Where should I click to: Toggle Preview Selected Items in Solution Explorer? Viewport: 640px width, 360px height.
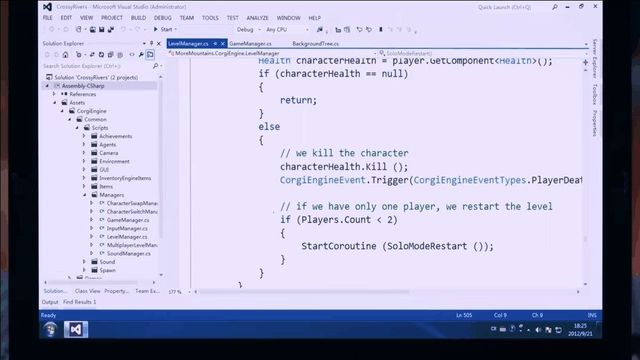point(150,55)
